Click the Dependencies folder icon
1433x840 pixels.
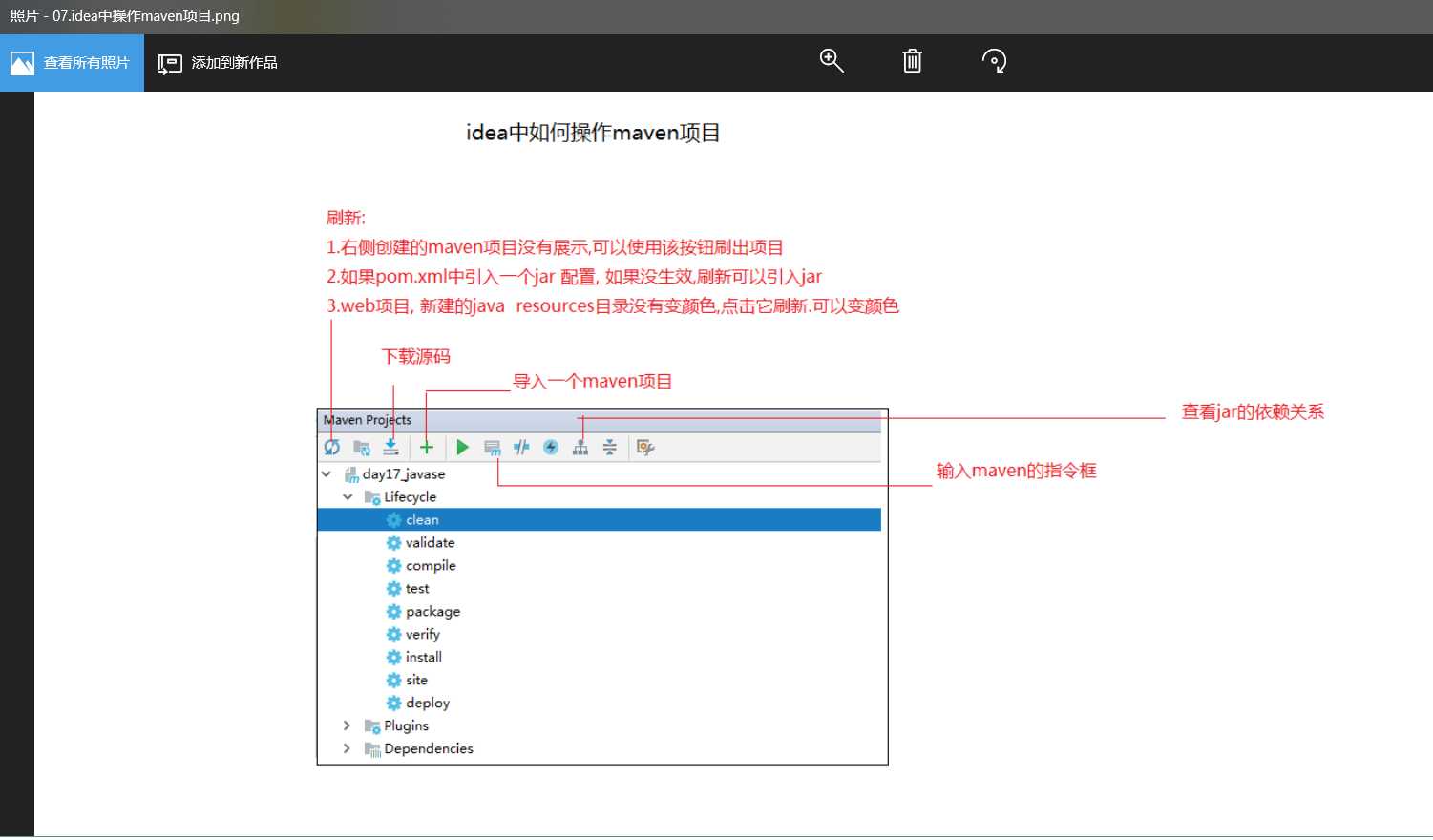pos(372,749)
